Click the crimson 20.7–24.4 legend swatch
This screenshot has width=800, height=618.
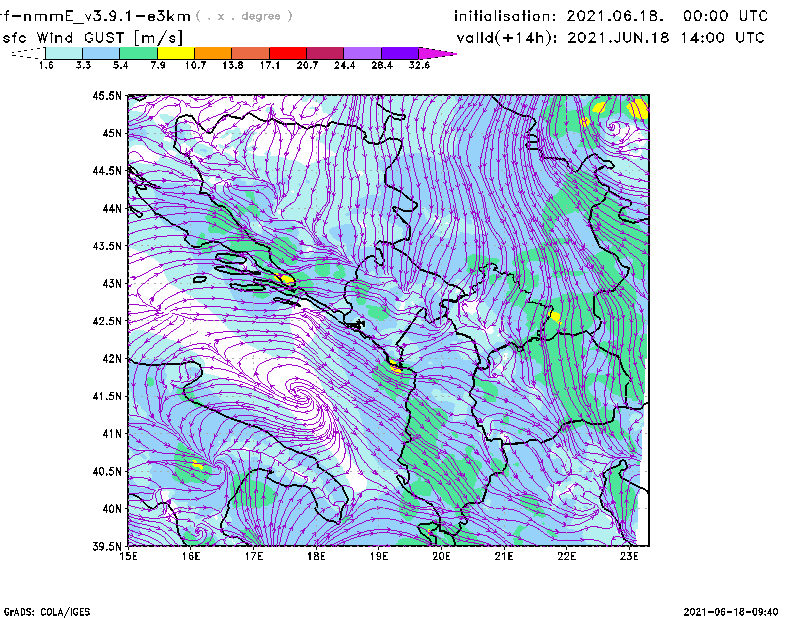pos(325,53)
